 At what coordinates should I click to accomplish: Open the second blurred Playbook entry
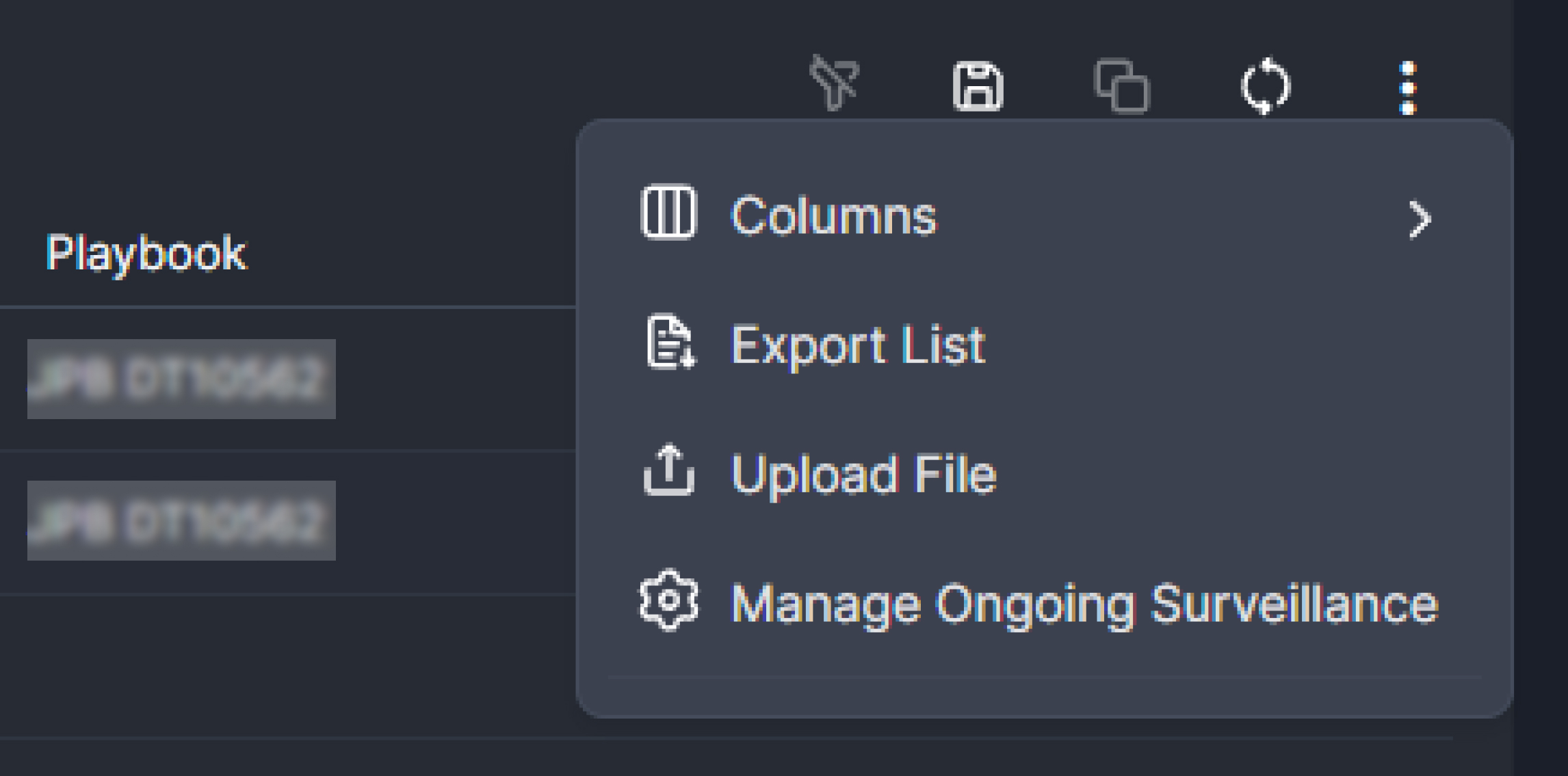coord(181,521)
